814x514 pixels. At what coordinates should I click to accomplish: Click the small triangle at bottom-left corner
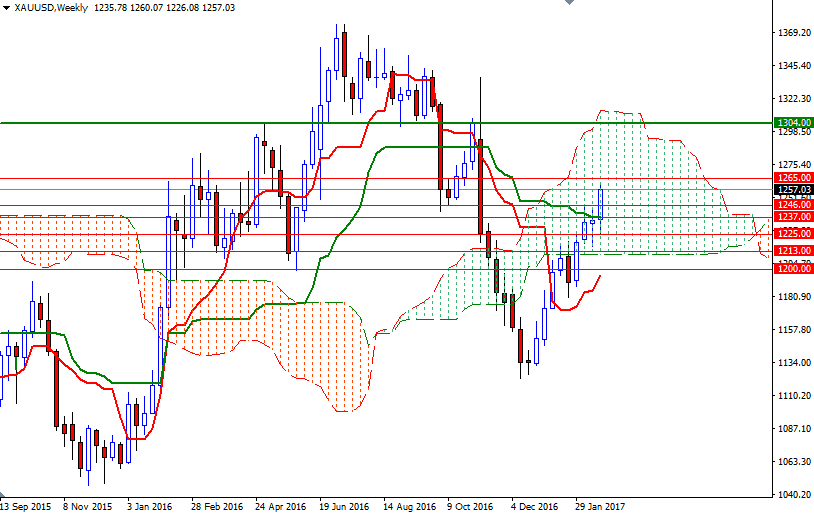click(x=4, y=497)
